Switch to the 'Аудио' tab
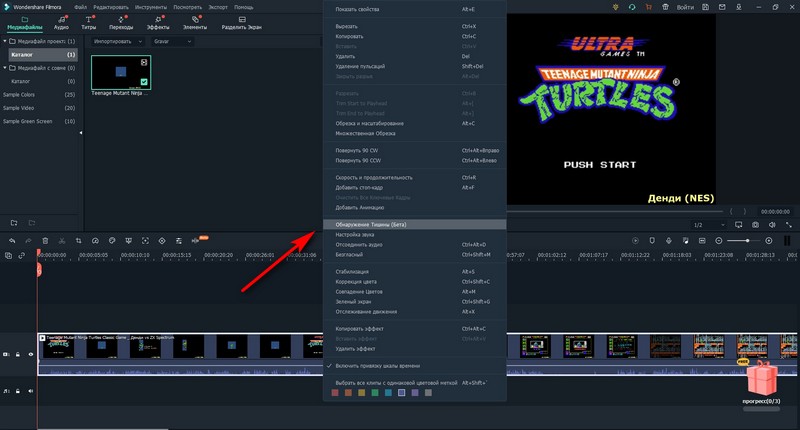Viewport: 800px width, 430px height. pyautogui.click(x=61, y=23)
